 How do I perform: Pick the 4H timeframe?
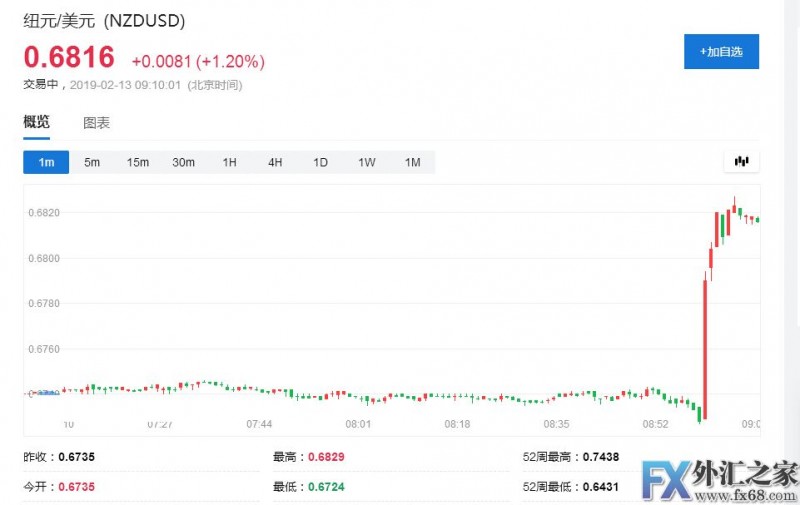pyautogui.click(x=275, y=162)
